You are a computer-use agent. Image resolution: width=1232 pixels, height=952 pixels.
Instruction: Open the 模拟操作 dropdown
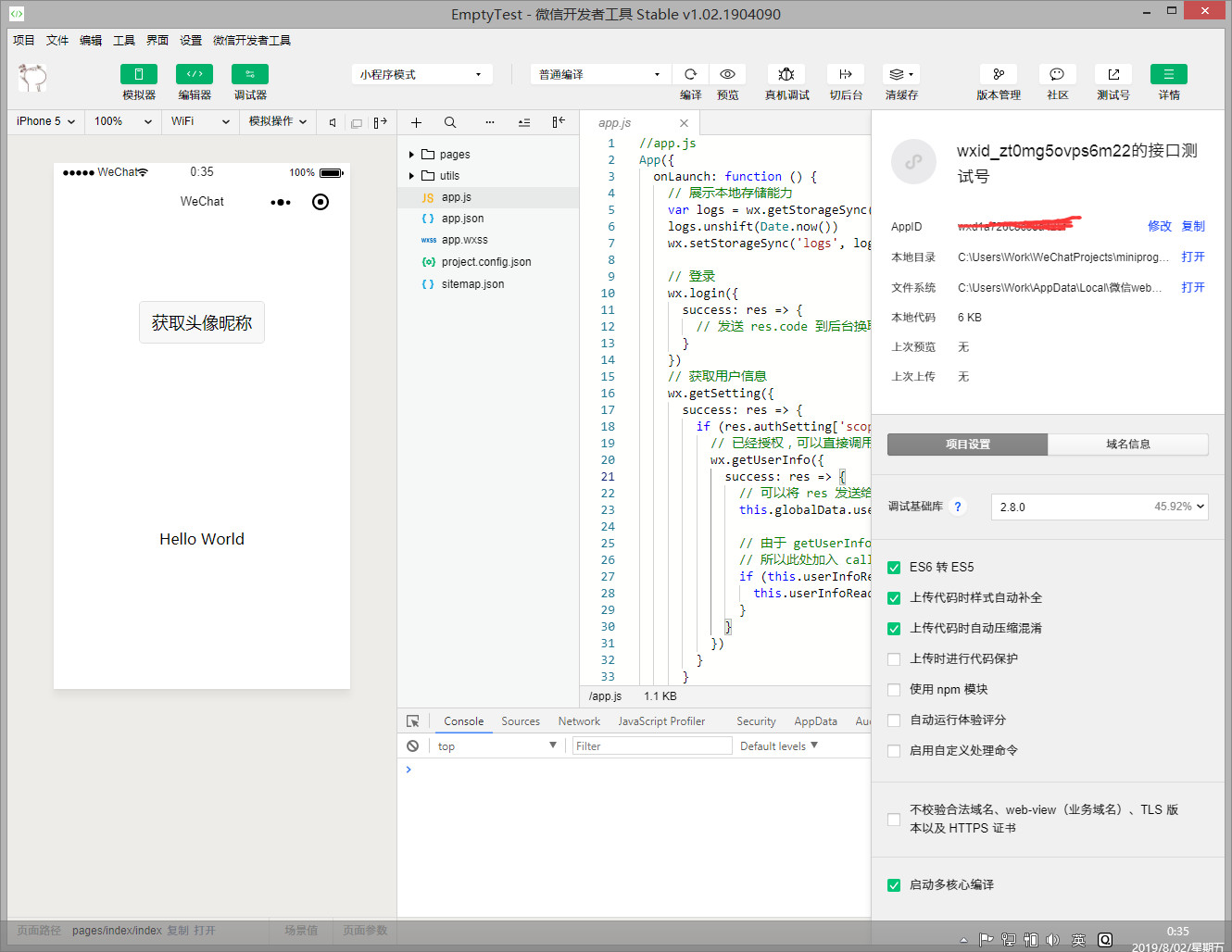(277, 121)
